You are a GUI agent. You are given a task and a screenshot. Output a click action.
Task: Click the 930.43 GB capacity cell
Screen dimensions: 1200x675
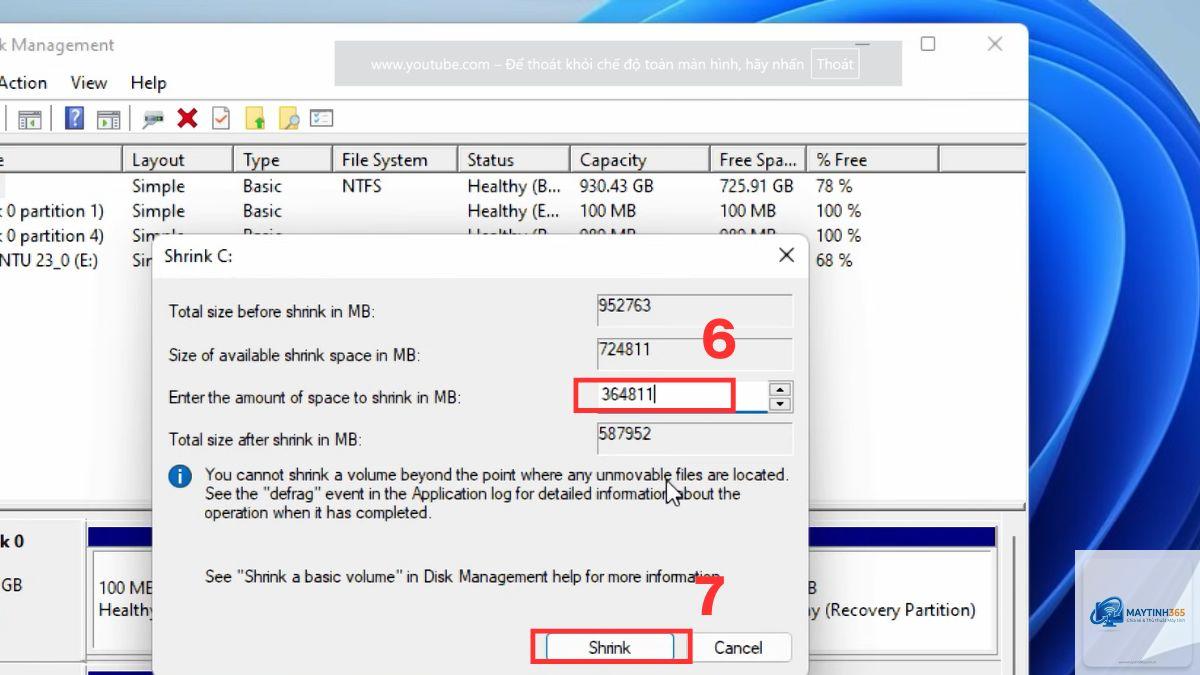pos(616,186)
